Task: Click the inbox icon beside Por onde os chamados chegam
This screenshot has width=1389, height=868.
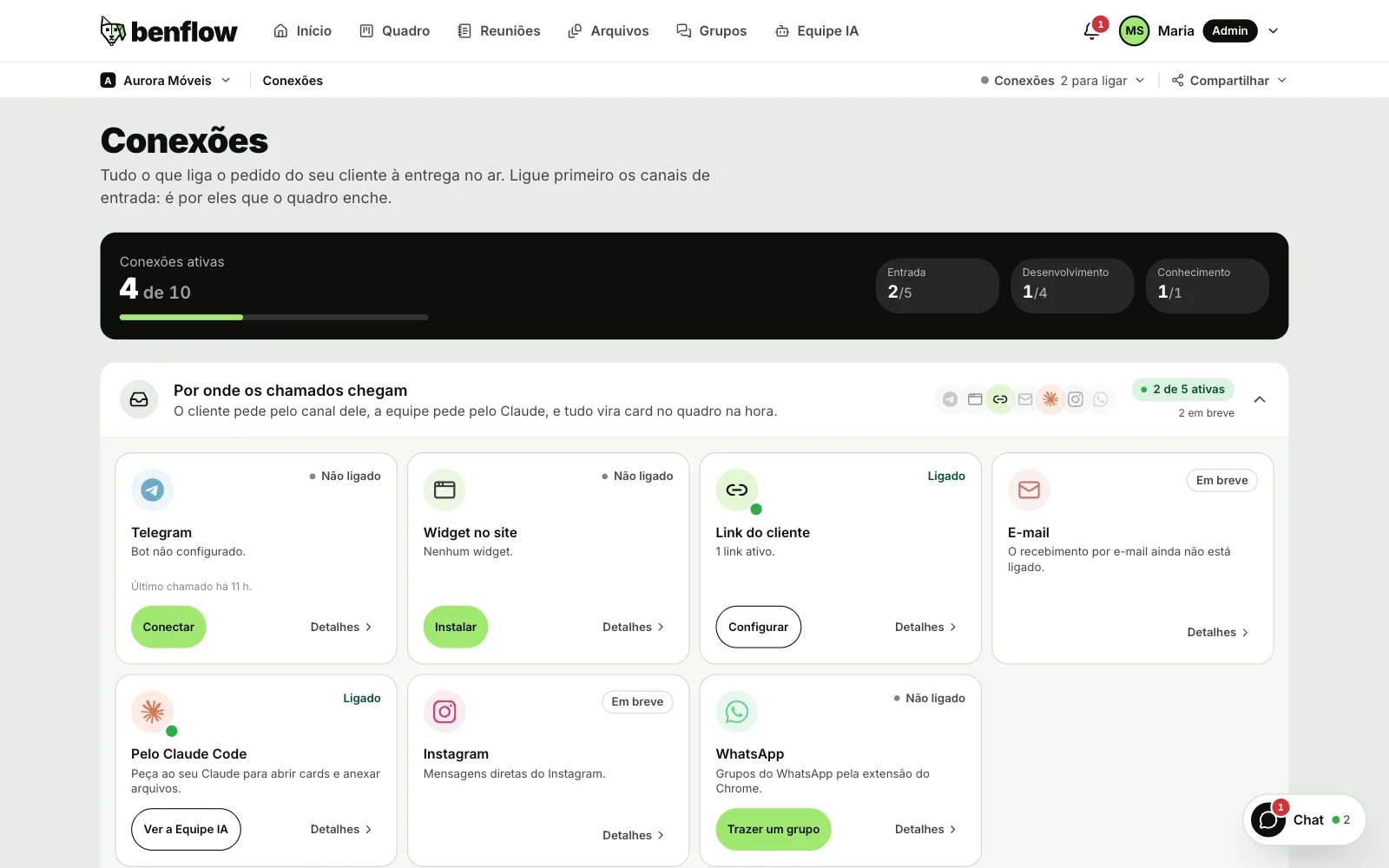Action: [x=139, y=399]
